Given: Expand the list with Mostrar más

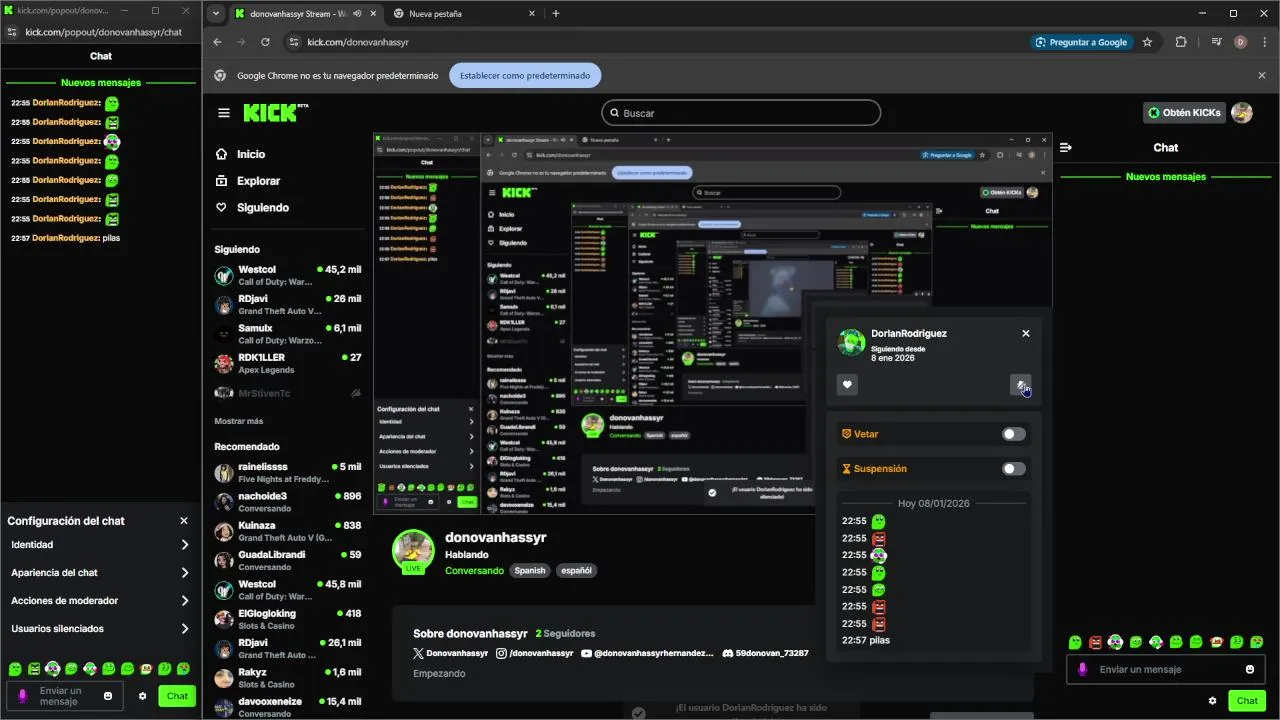Looking at the screenshot, I should (x=239, y=421).
